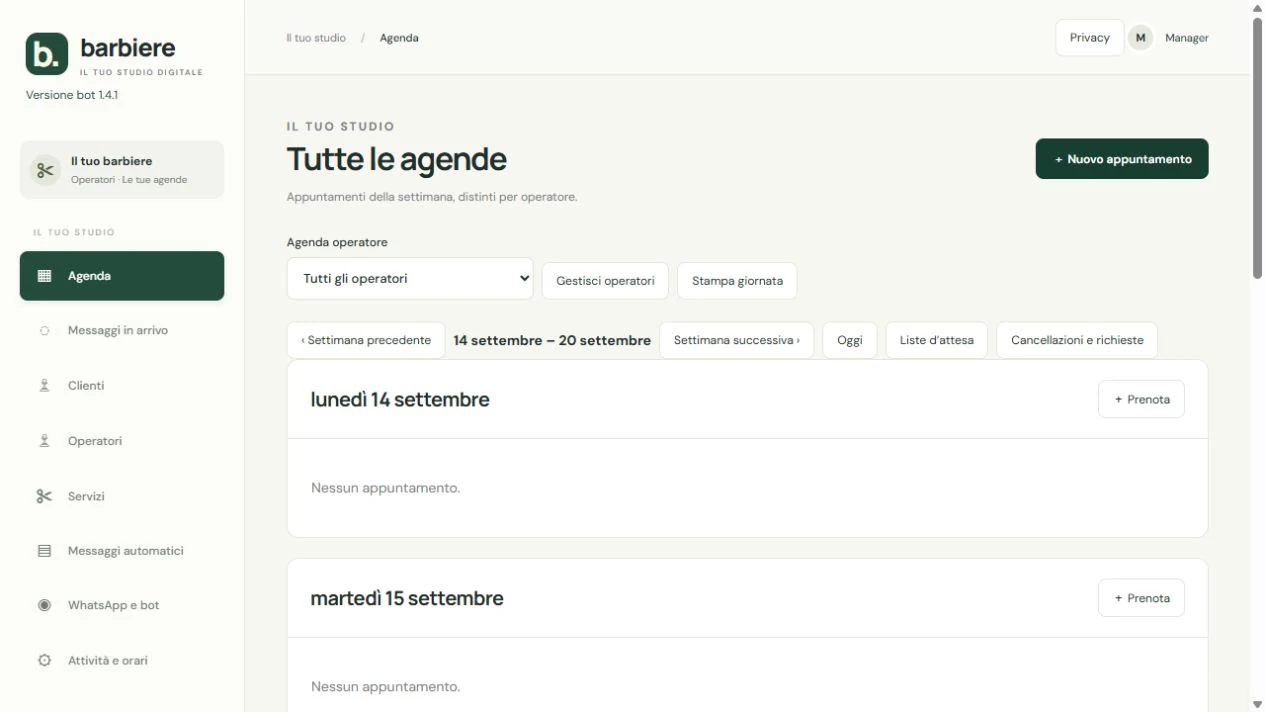Click the Servizi scissors icon
The height and width of the screenshot is (712, 1265).
coord(44,496)
